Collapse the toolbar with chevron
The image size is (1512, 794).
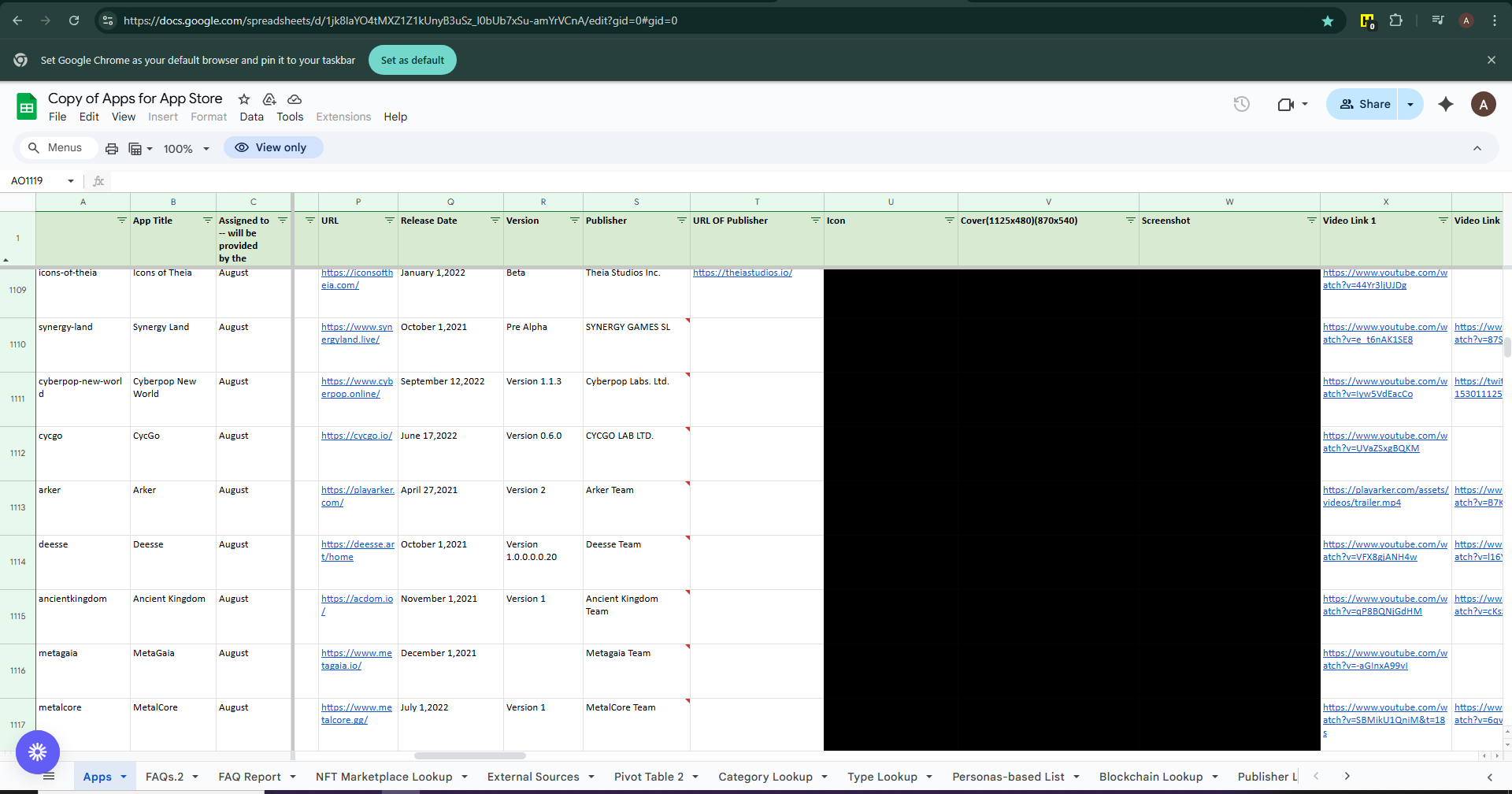1477,148
